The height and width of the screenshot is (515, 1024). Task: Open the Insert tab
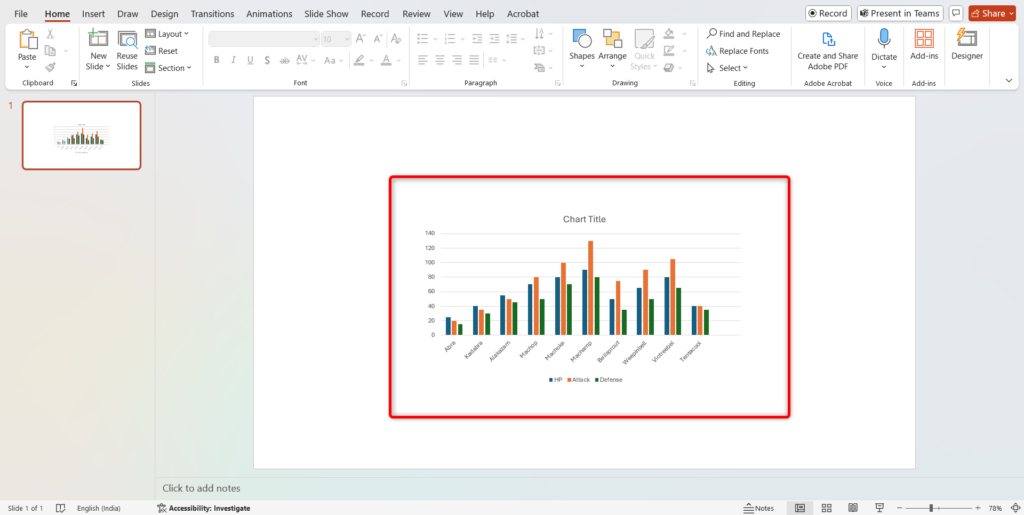pos(93,14)
